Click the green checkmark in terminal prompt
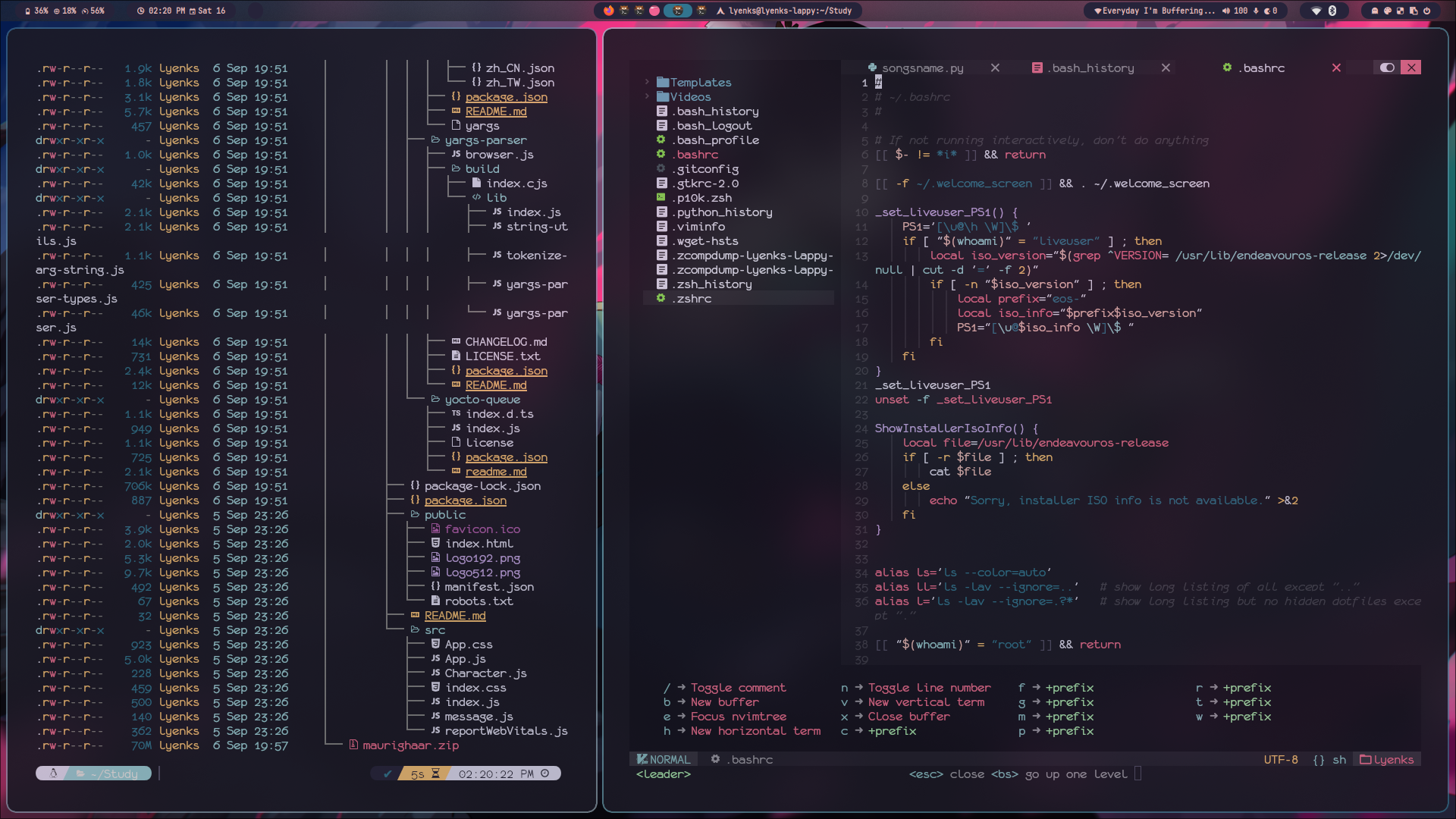 (388, 773)
